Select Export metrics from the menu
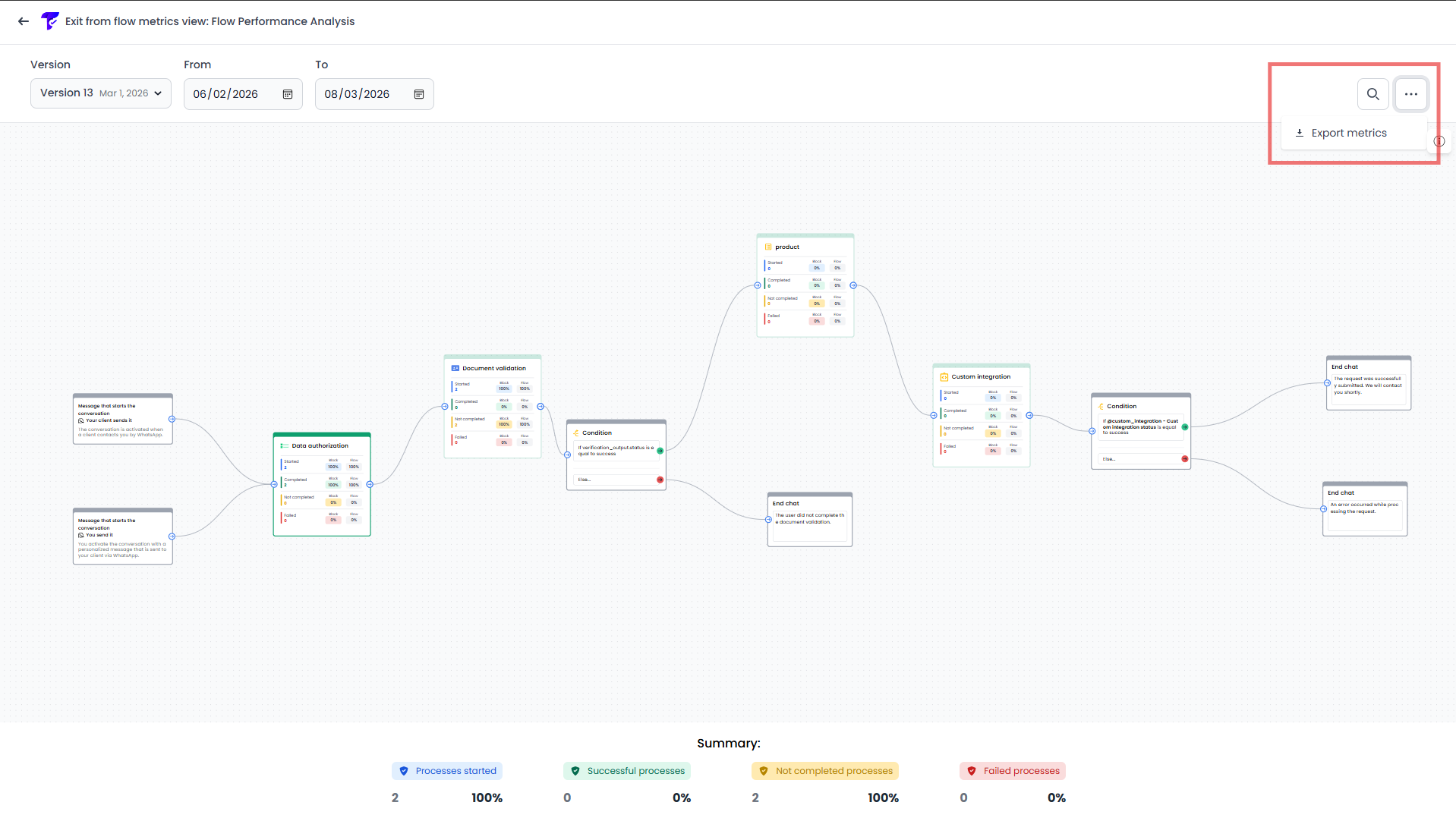The height and width of the screenshot is (818, 1456). (x=1349, y=133)
